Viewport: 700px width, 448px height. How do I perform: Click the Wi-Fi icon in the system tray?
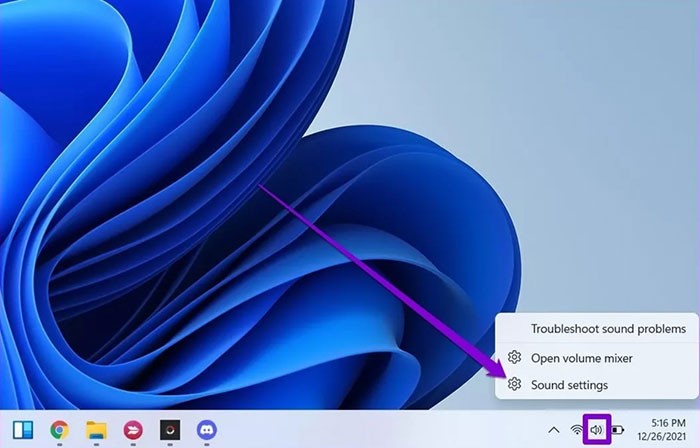pos(577,430)
